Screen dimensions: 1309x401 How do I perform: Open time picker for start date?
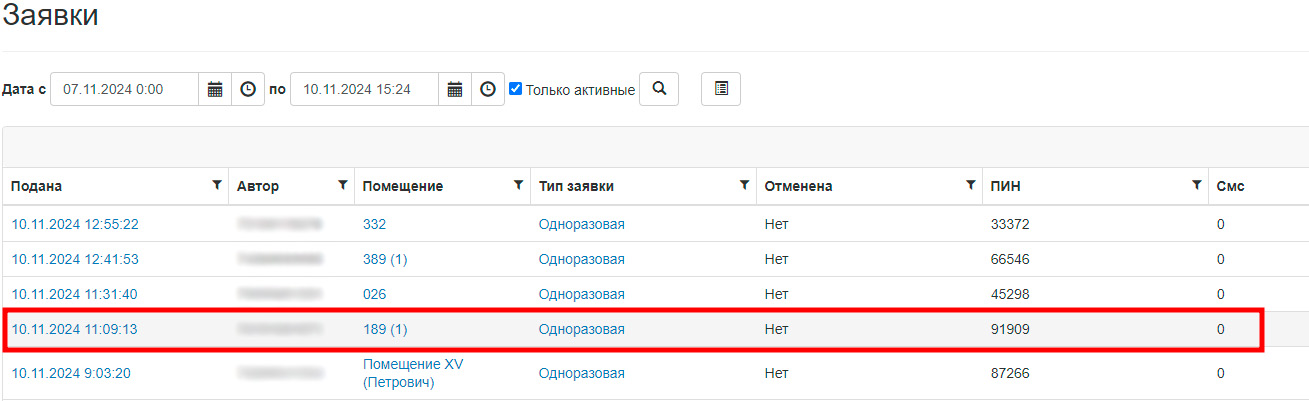(248, 89)
